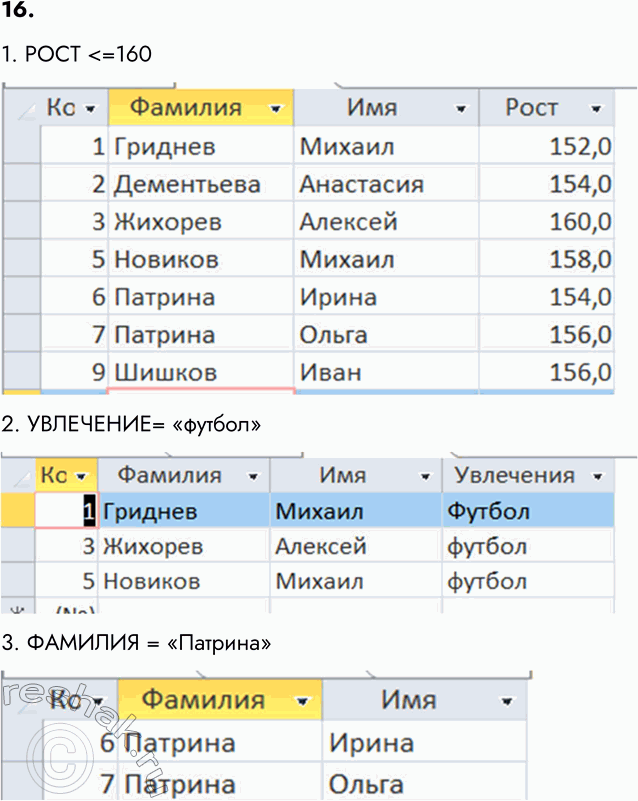Select the row selector for Гриднев in the football table
The image size is (638, 801).
[x=17, y=512]
